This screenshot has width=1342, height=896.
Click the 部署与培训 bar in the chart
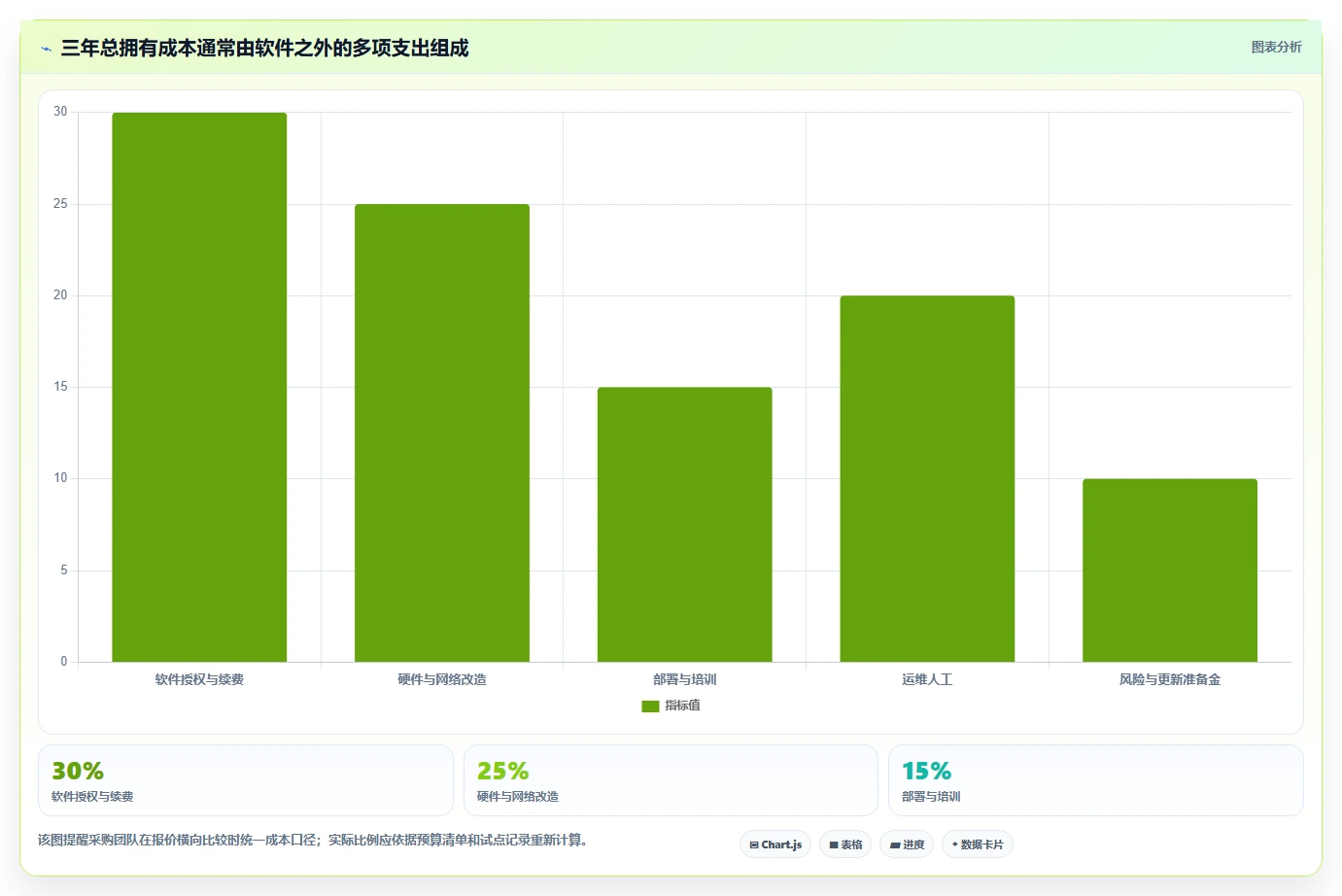pyautogui.click(x=685, y=525)
